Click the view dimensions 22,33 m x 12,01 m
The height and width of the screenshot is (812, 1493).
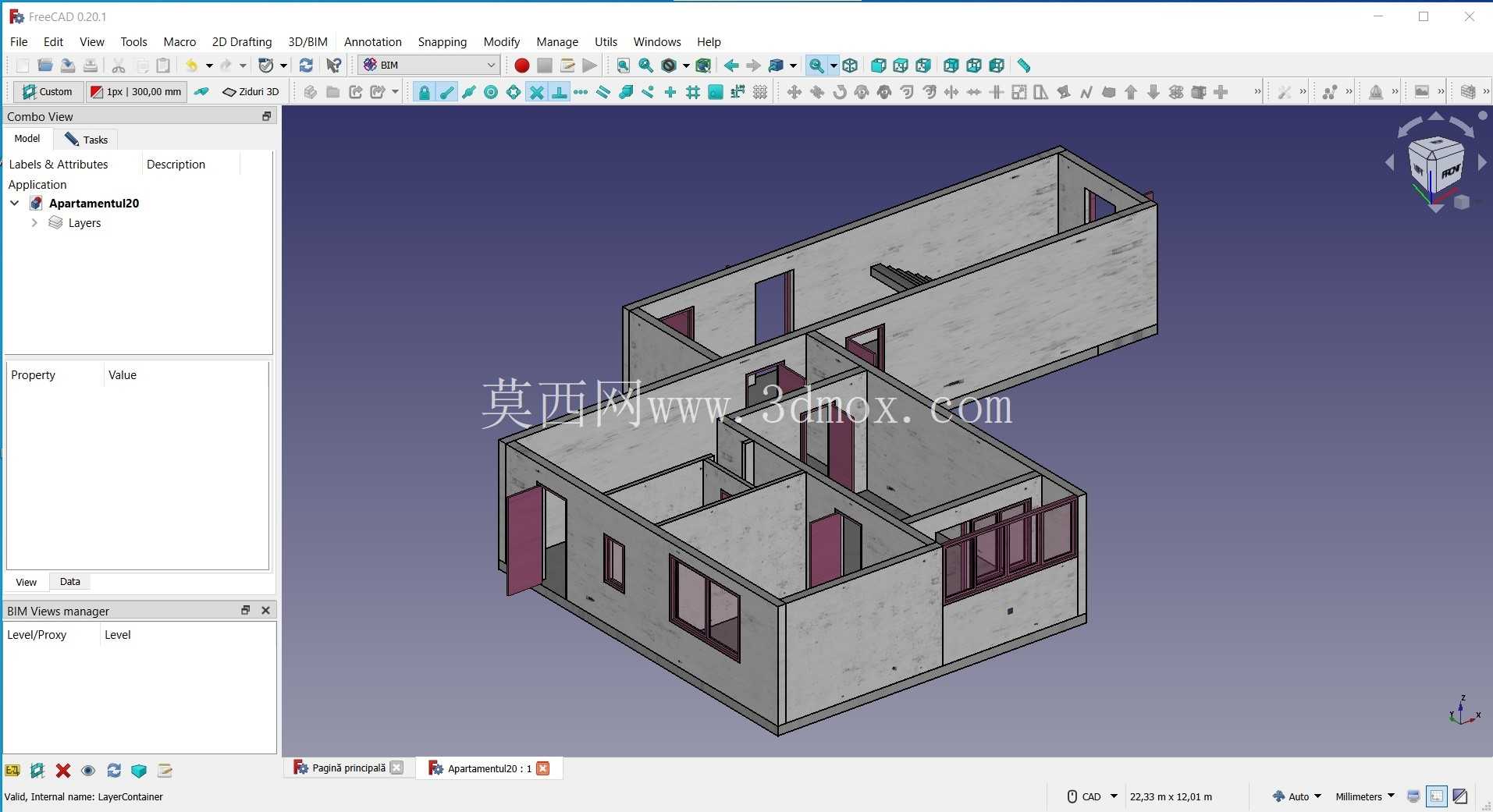tap(1171, 796)
